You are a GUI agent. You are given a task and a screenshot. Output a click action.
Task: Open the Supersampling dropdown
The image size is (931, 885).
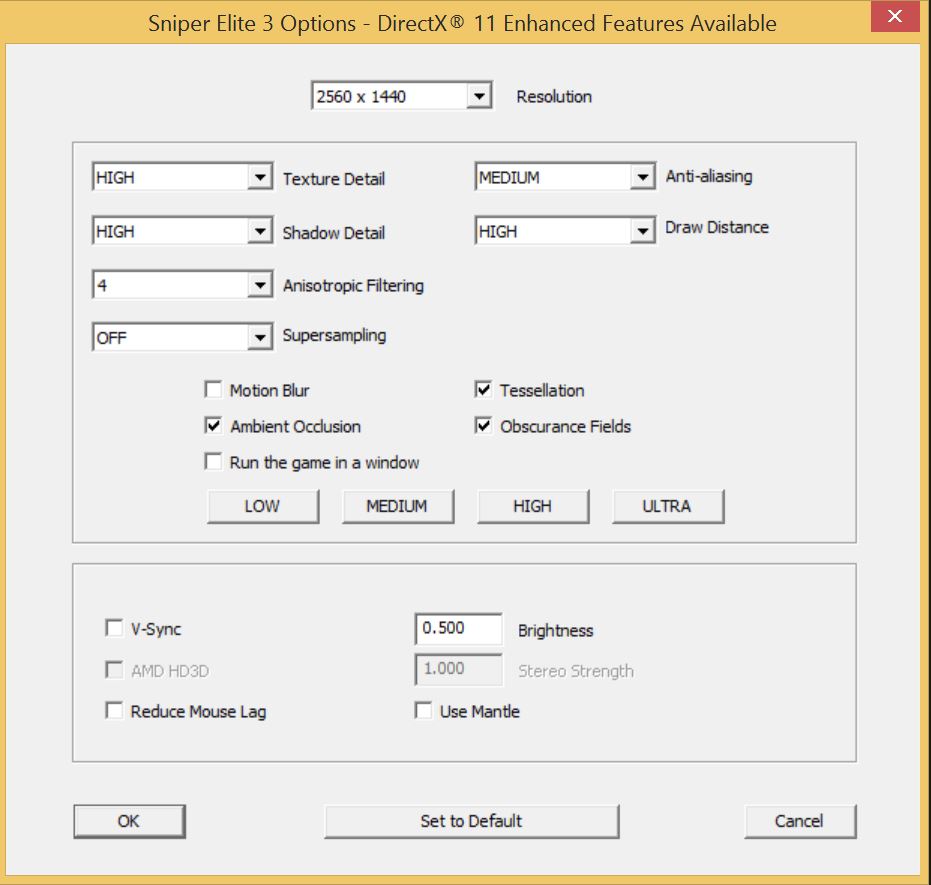pyautogui.click(x=183, y=337)
